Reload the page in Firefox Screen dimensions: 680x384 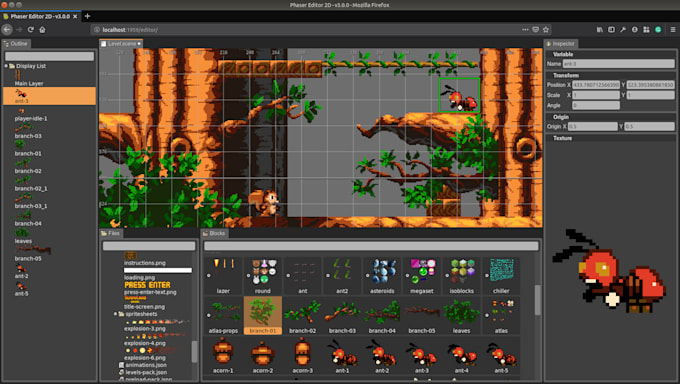click(31, 30)
